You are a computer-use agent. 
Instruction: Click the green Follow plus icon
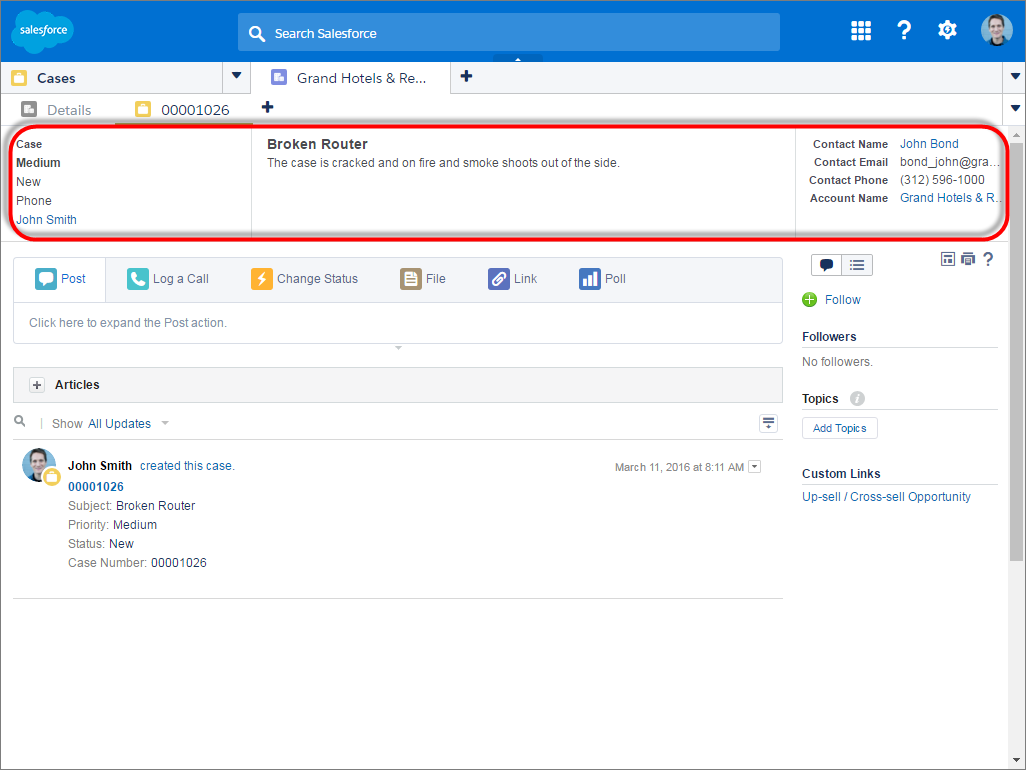click(809, 300)
